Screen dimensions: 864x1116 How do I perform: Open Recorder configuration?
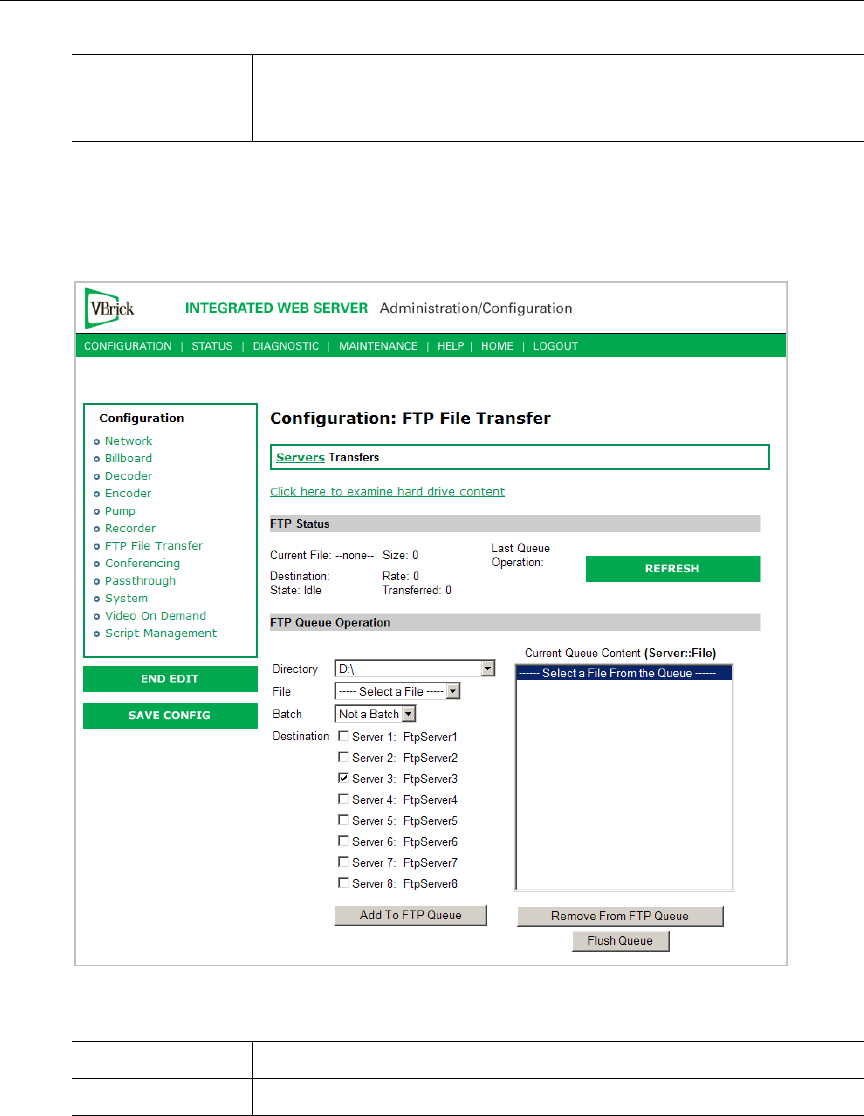(130, 528)
